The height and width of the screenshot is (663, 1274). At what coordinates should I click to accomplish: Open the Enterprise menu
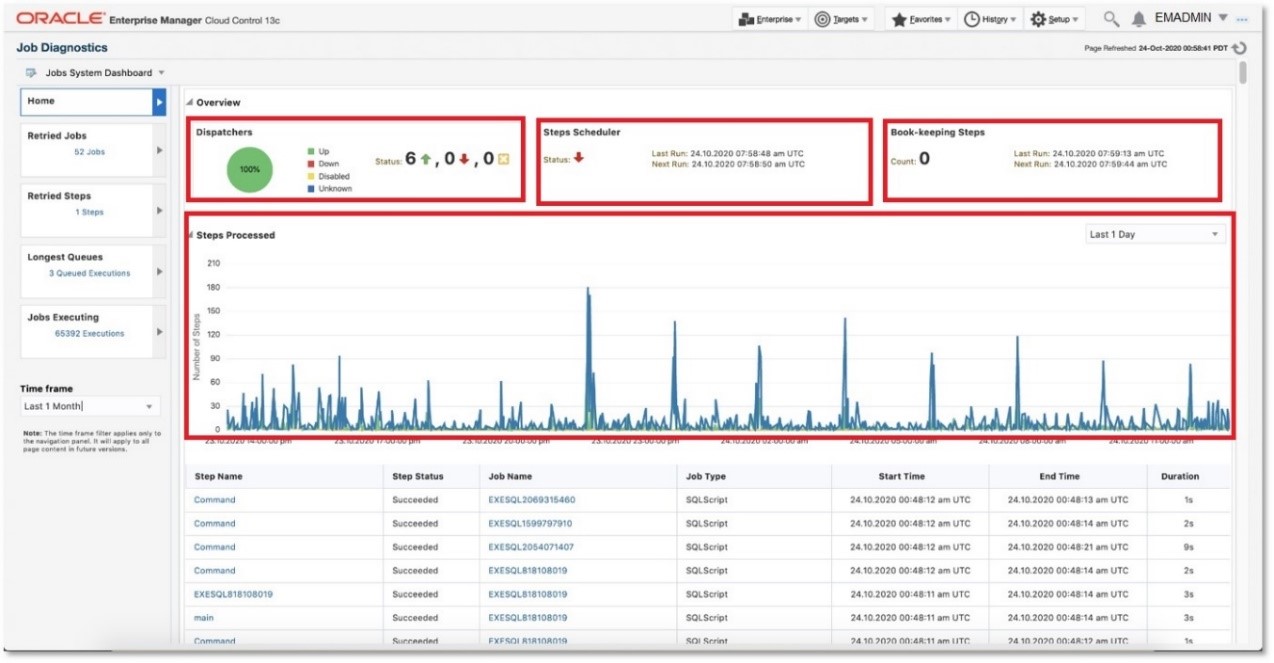pyautogui.click(x=769, y=19)
